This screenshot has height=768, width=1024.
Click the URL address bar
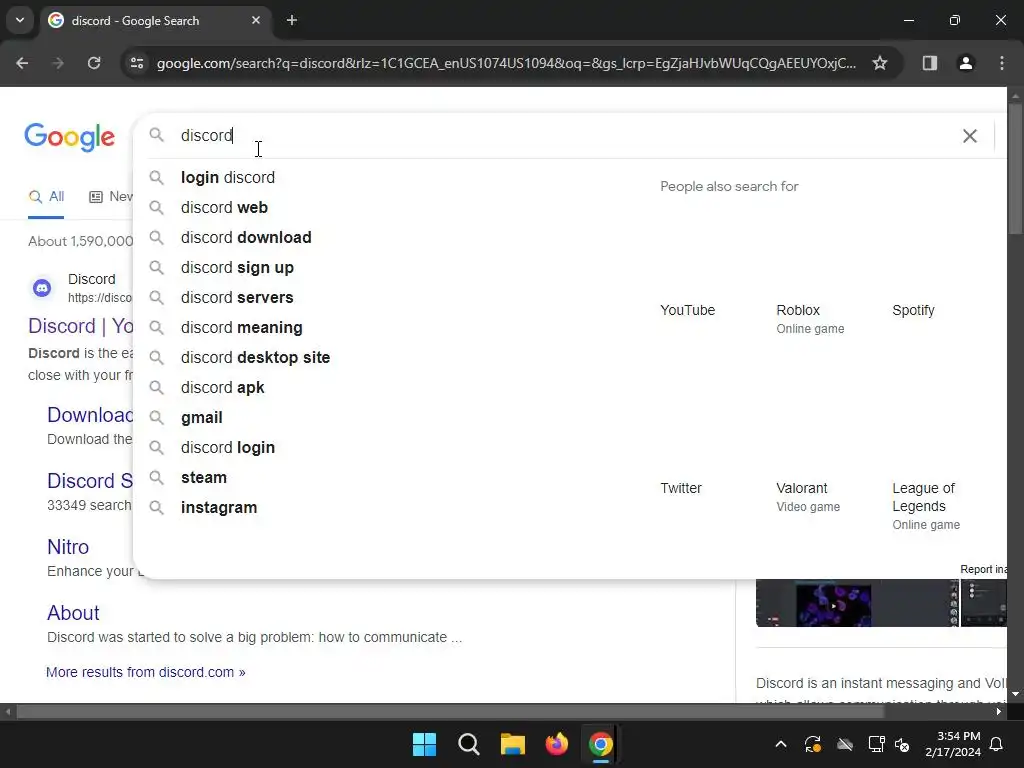(x=506, y=63)
